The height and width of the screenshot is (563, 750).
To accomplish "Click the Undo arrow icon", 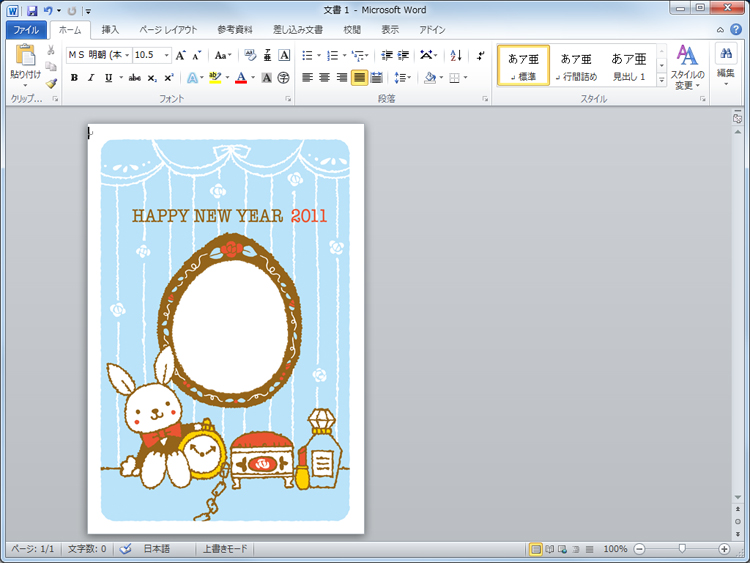I will point(48,10).
